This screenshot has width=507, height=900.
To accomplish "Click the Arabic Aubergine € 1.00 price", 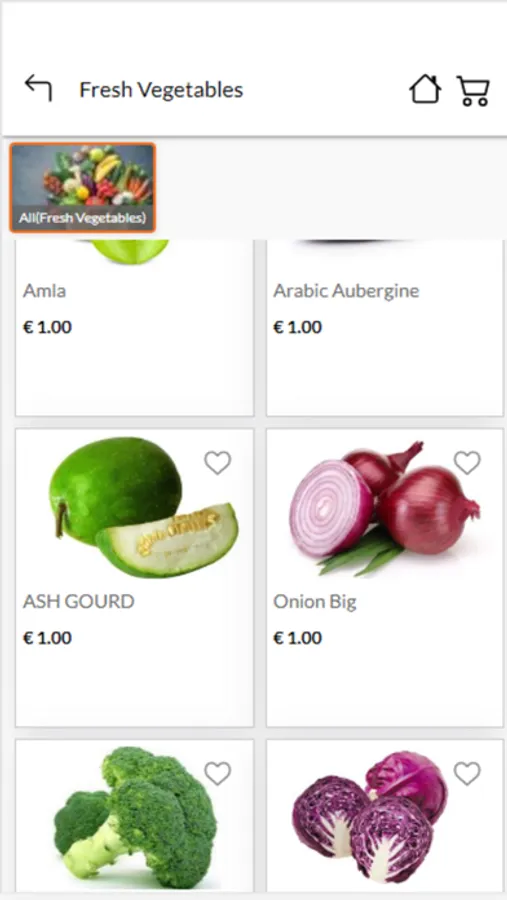I will (x=297, y=327).
